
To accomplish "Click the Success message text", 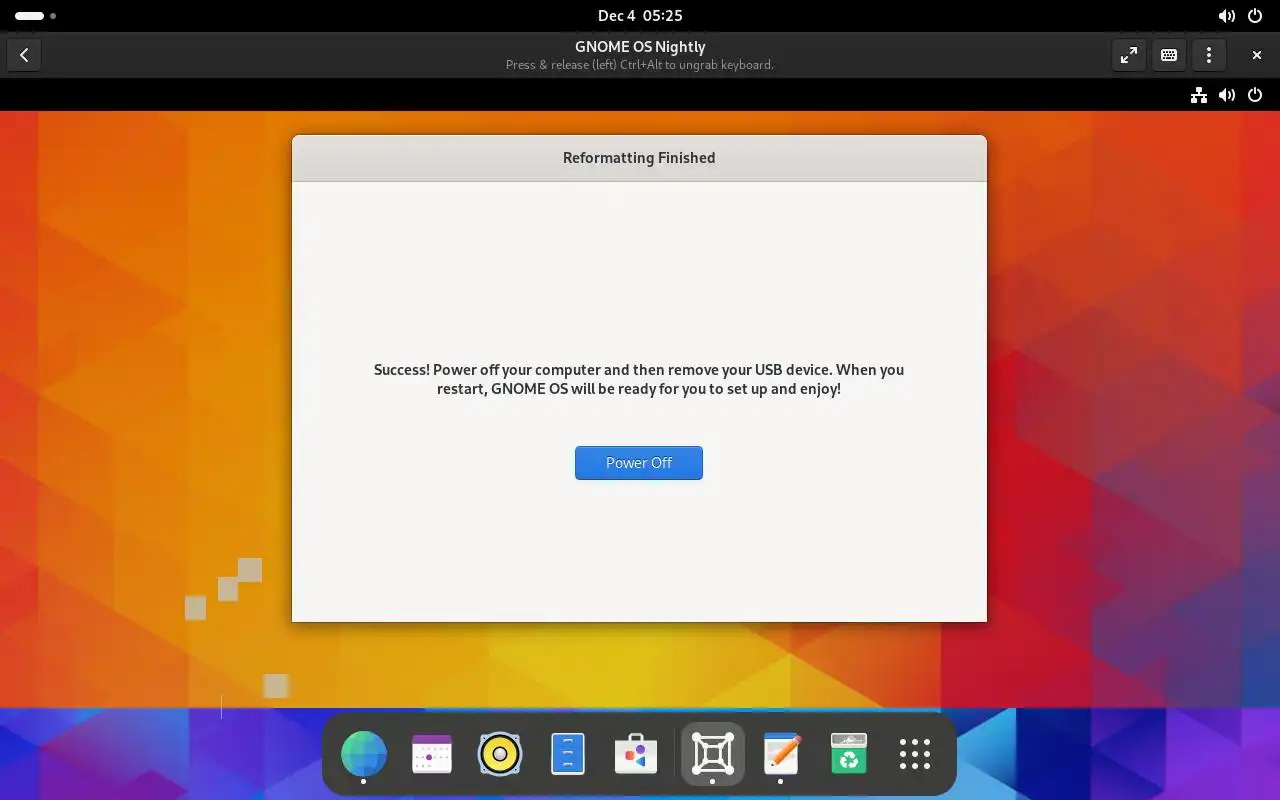I will click(639, 379).
